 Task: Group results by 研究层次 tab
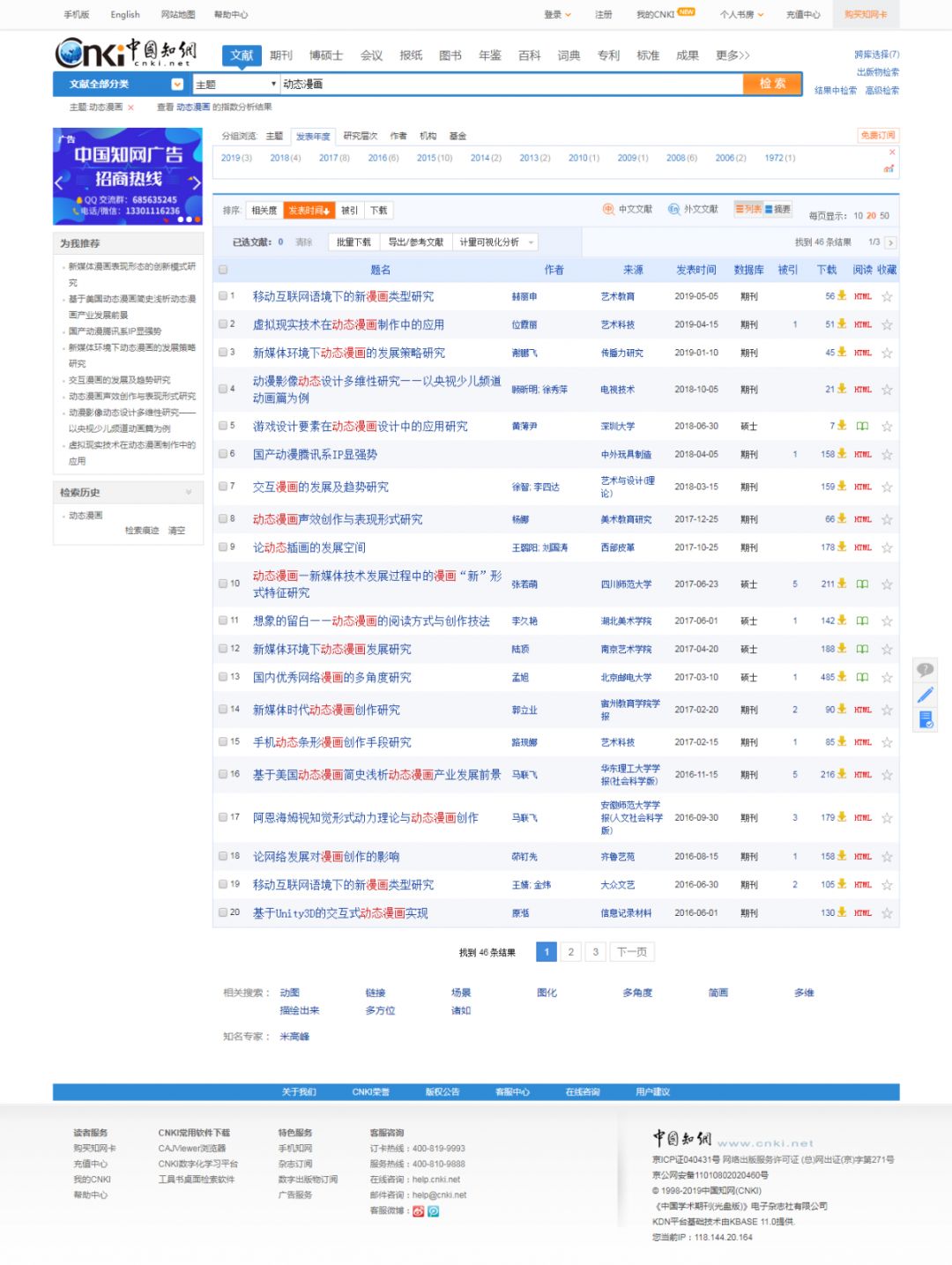coord(361,136)
